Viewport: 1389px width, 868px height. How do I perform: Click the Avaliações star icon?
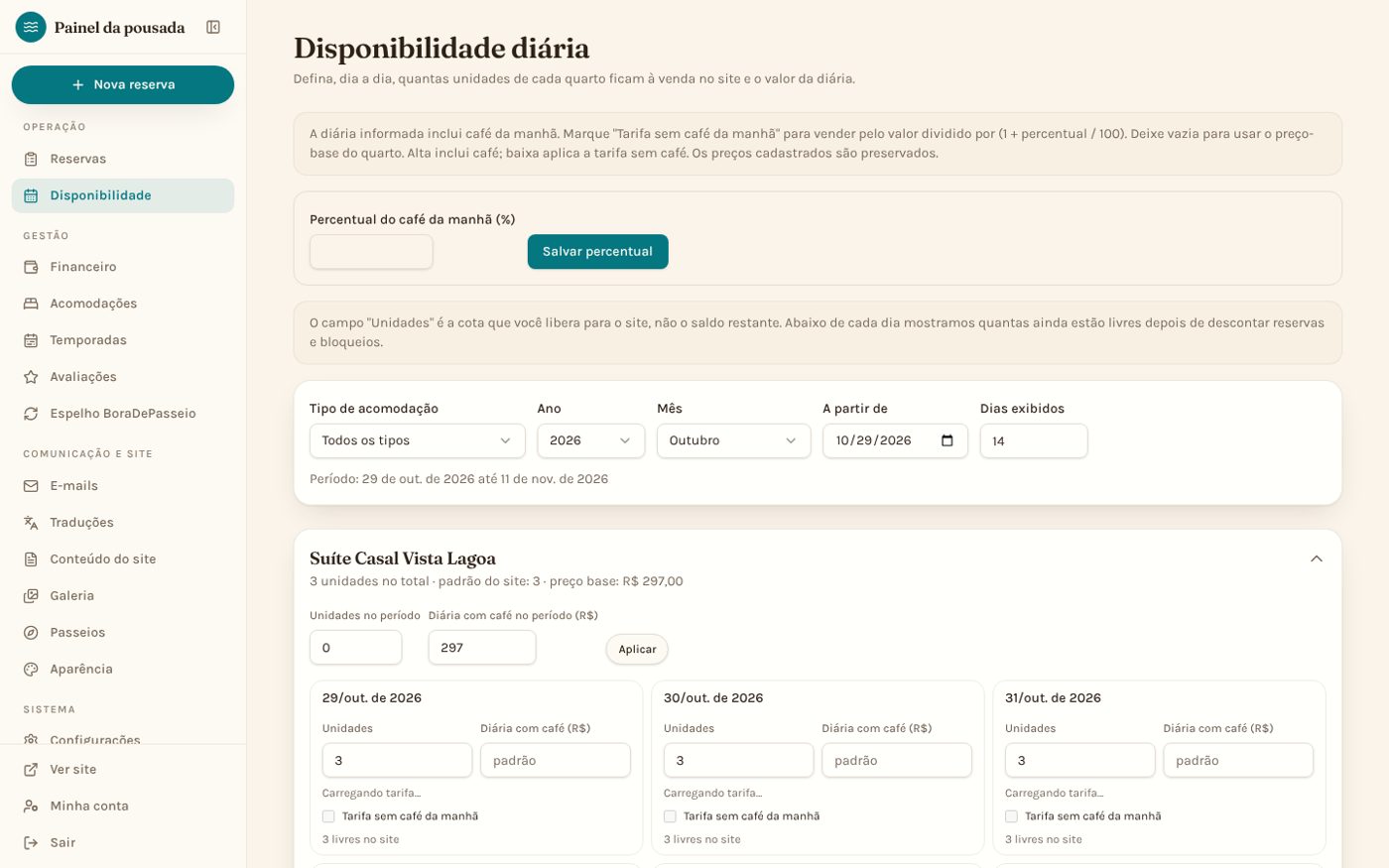(31, 377)
